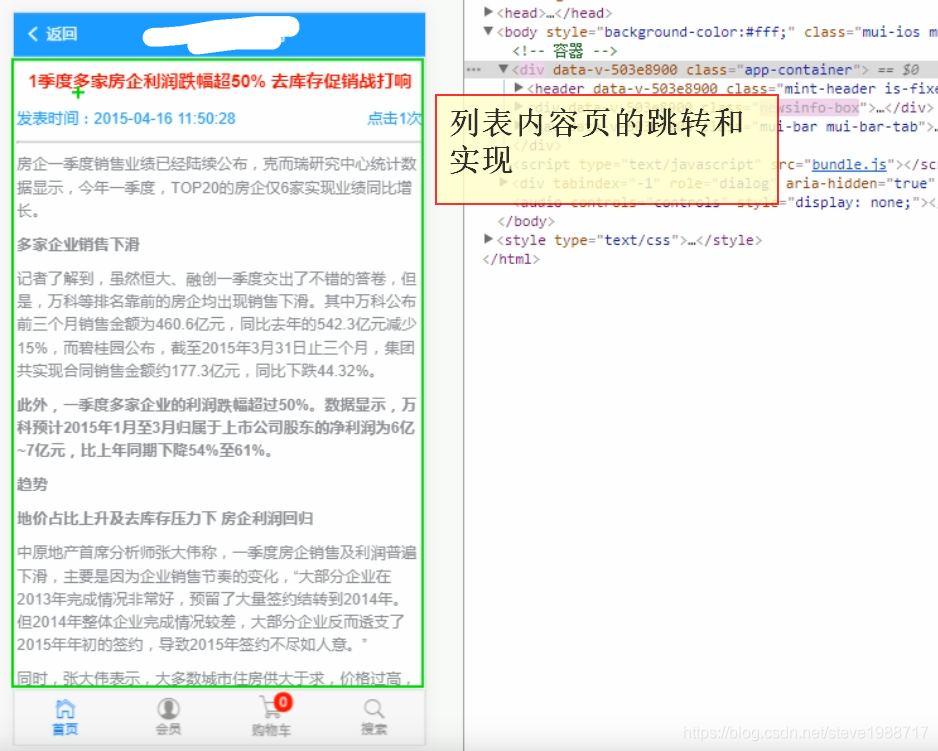
Task: Click the 点击1次 click counter
Action: [394, 118]
